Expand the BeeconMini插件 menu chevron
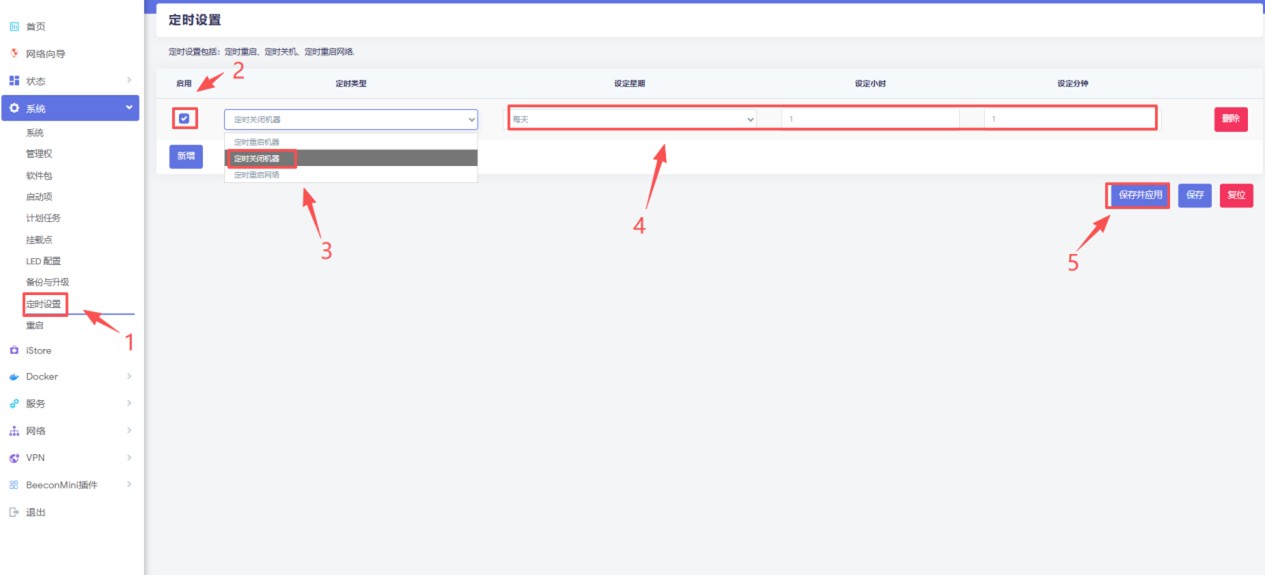This screenshot has width=1265, height=575. pos(129,485)
